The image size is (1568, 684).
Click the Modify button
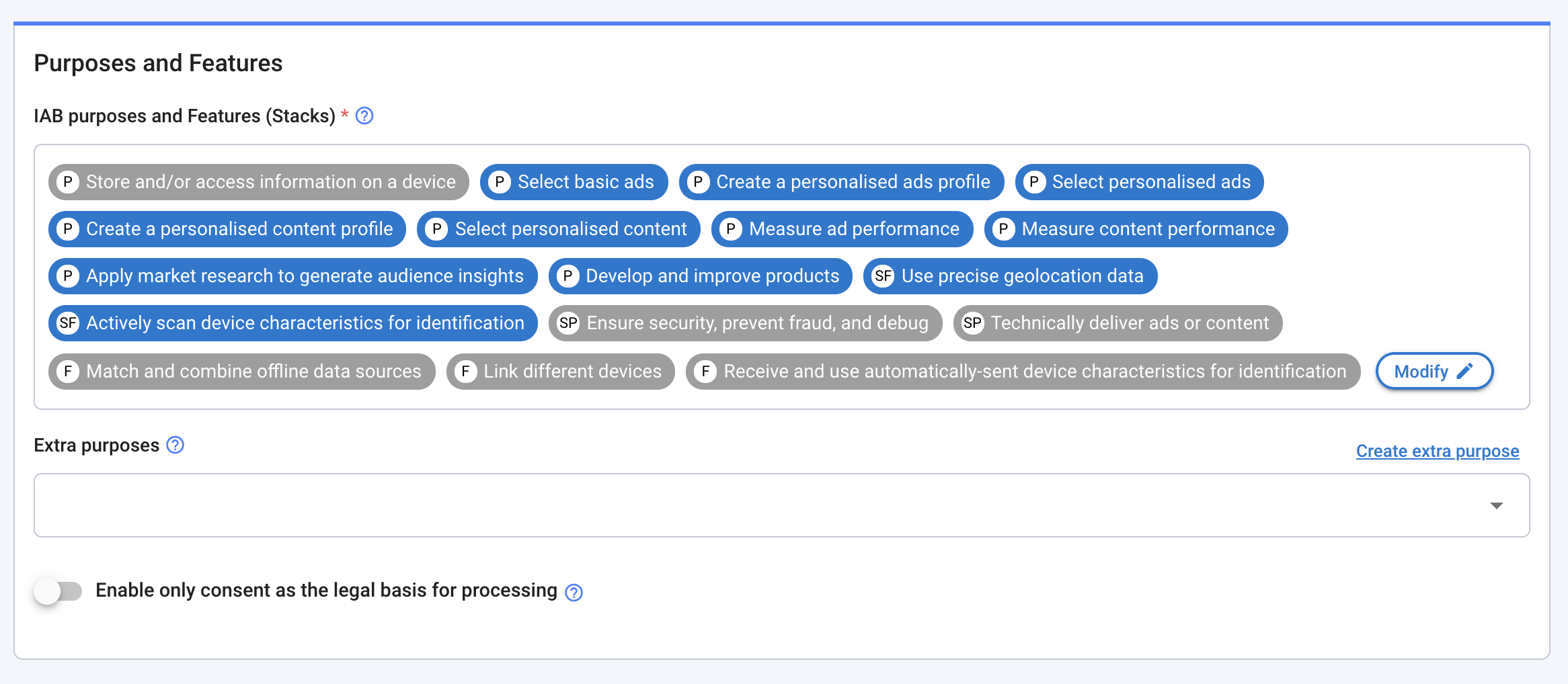pos(1434,370)
